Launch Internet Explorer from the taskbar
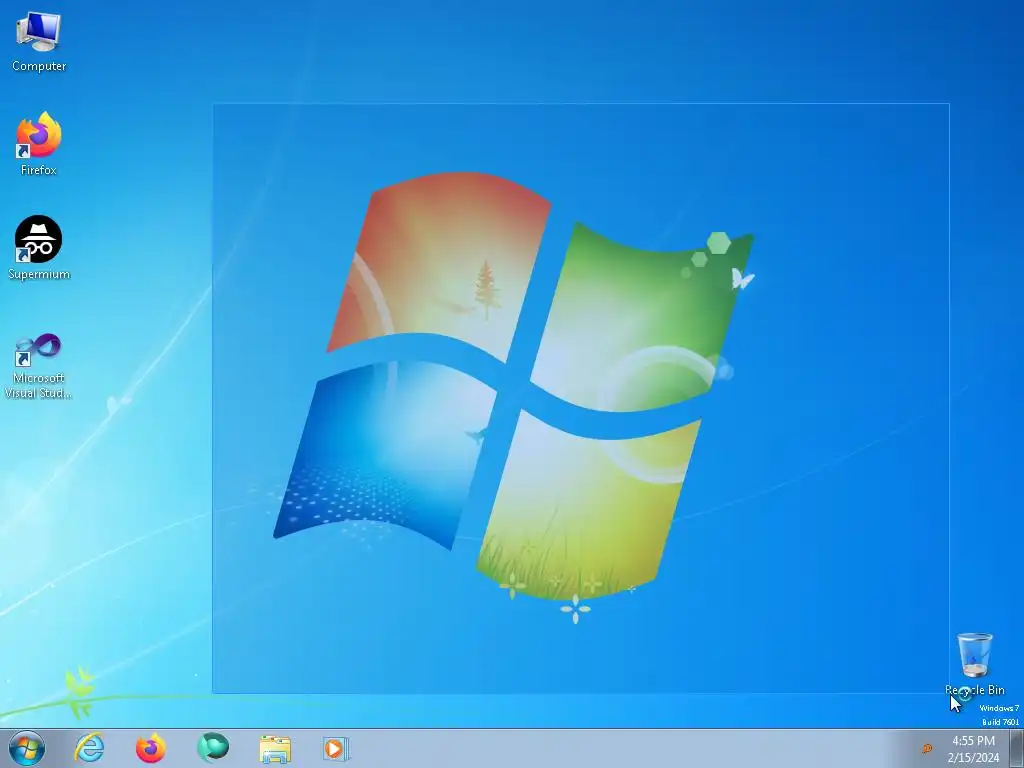 click(89, 748)
